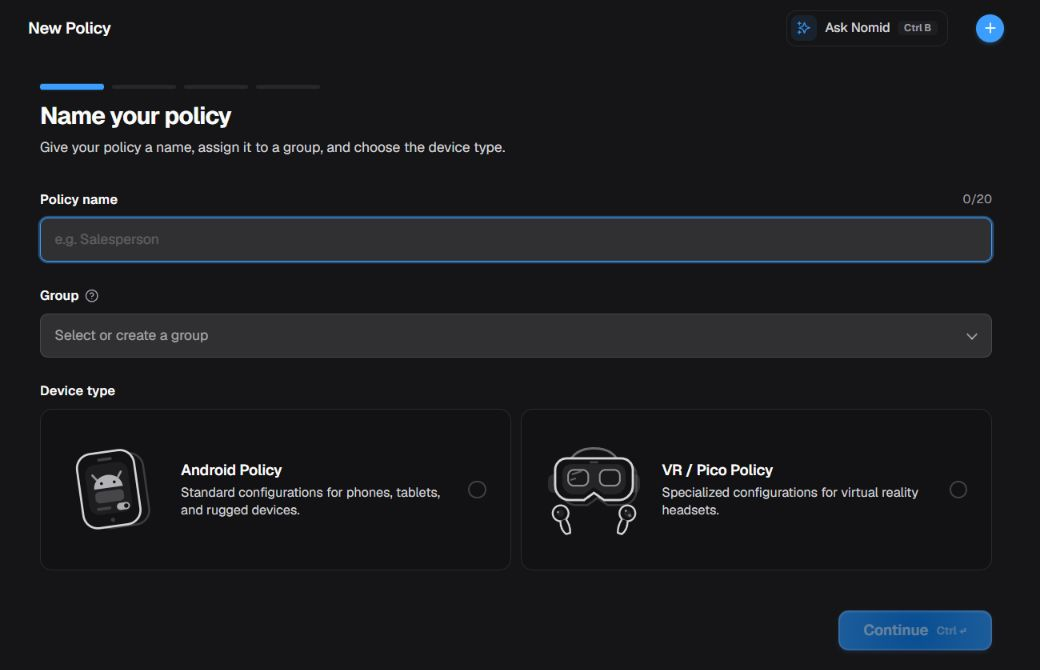The height and width of the screenshot is (670, 1040).
Task: Click the VR headset illustration
Action: tap(594, 491)
